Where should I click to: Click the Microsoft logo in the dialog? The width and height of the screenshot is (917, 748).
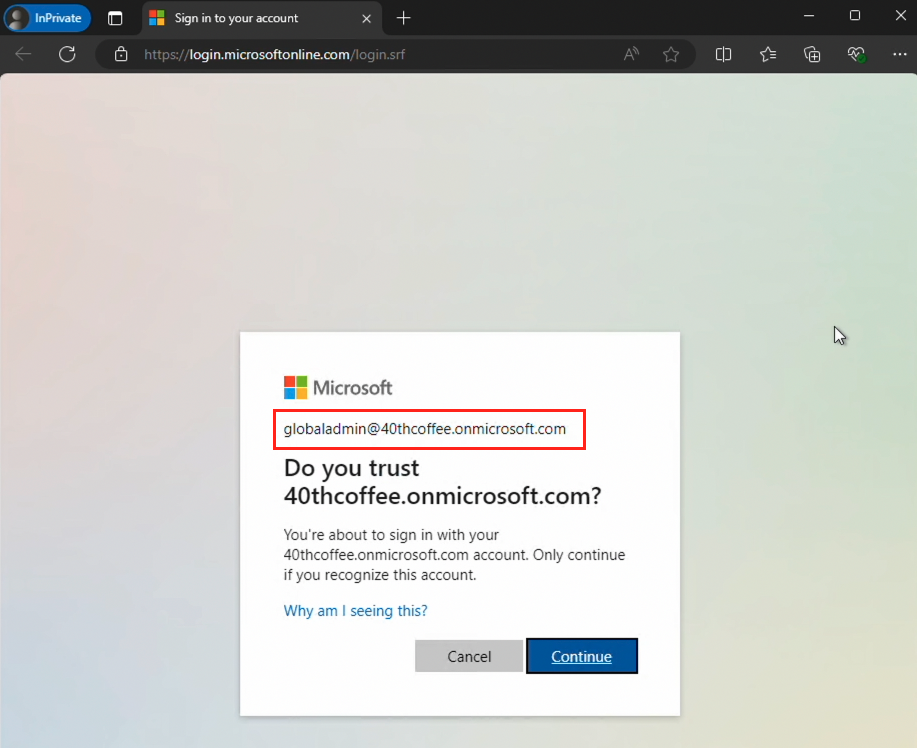338,388
